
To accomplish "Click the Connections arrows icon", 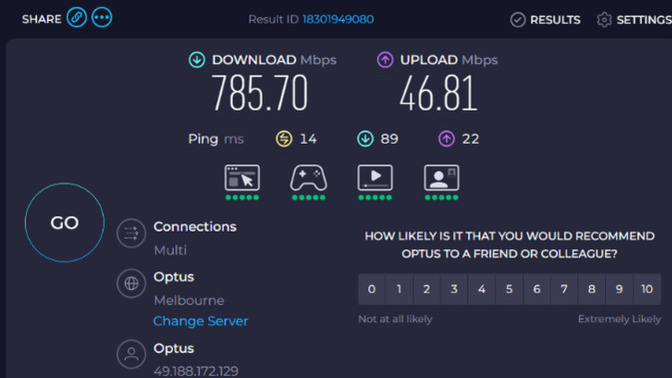I will [131, 233].
